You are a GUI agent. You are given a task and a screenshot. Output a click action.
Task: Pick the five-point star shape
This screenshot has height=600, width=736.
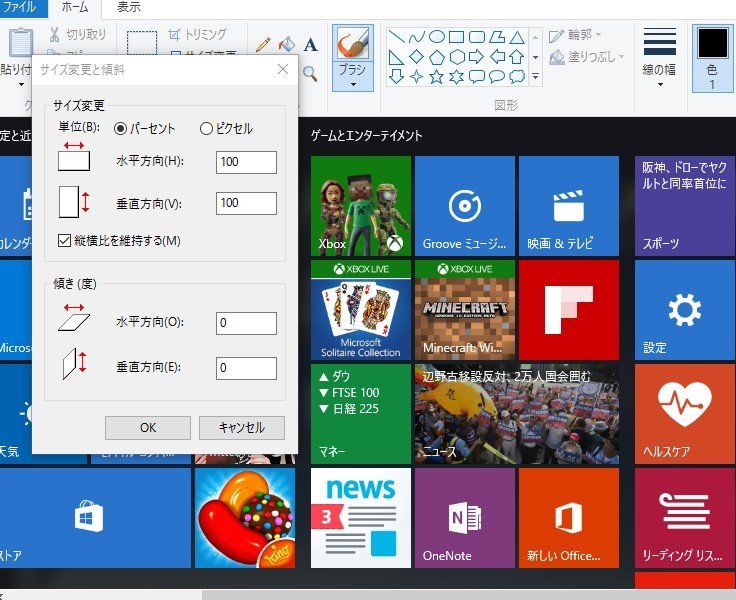click(437, 76)
